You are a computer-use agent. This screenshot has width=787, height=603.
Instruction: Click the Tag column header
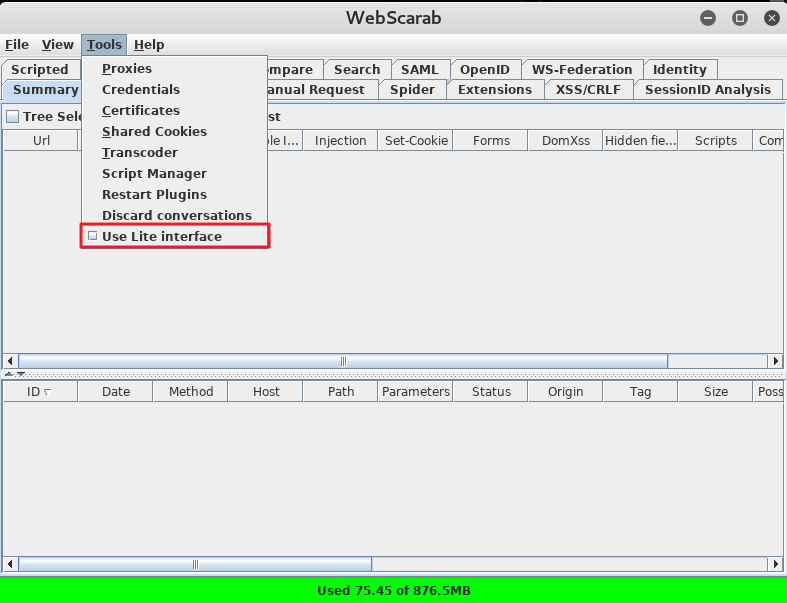tap(640, 392)
